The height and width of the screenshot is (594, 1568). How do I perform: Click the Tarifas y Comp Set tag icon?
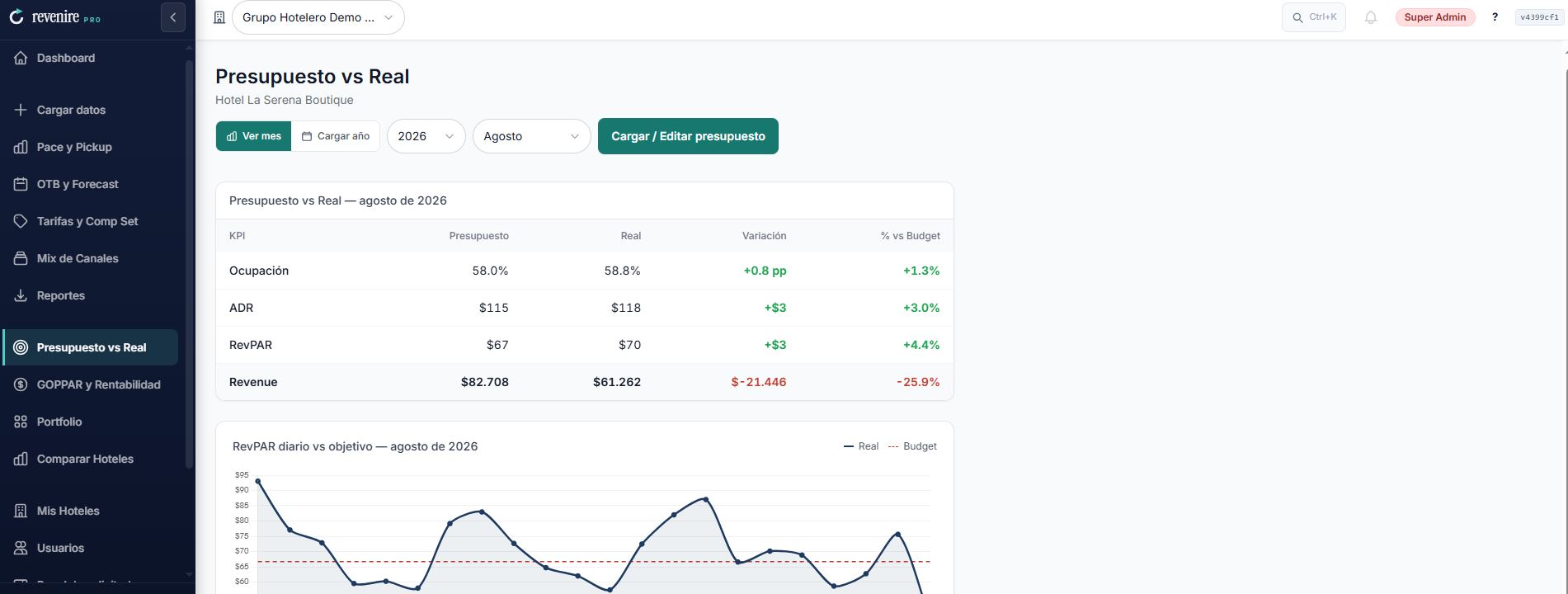point(21,221)
